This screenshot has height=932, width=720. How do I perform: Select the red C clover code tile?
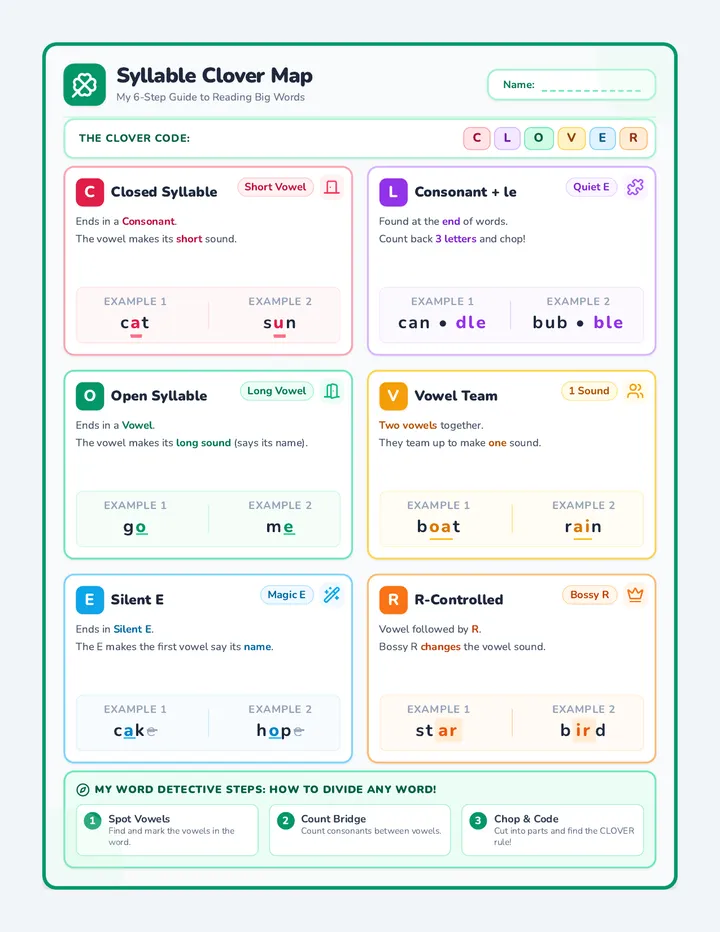pos(477,138)
